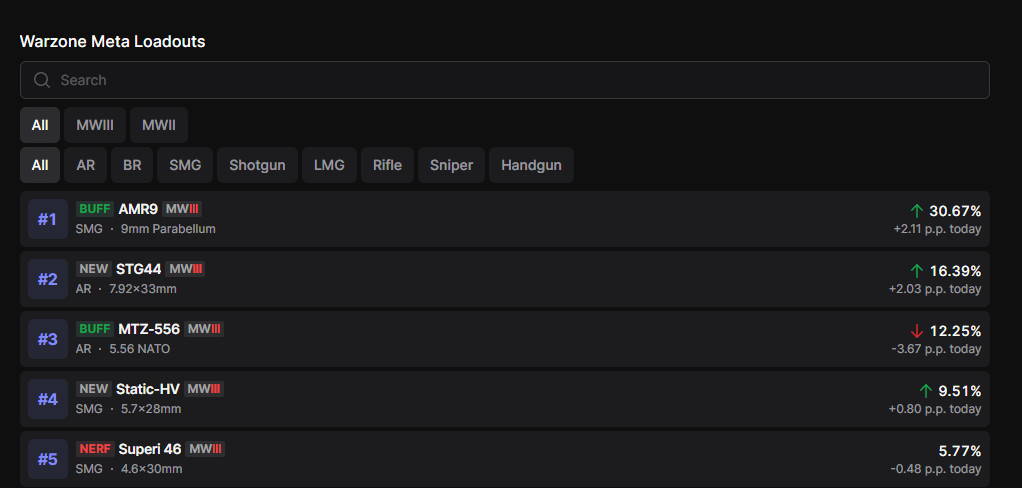Click the #5 rank badge
The width and height of the screenshot is (1022, 488).
(x=48, y=459)
